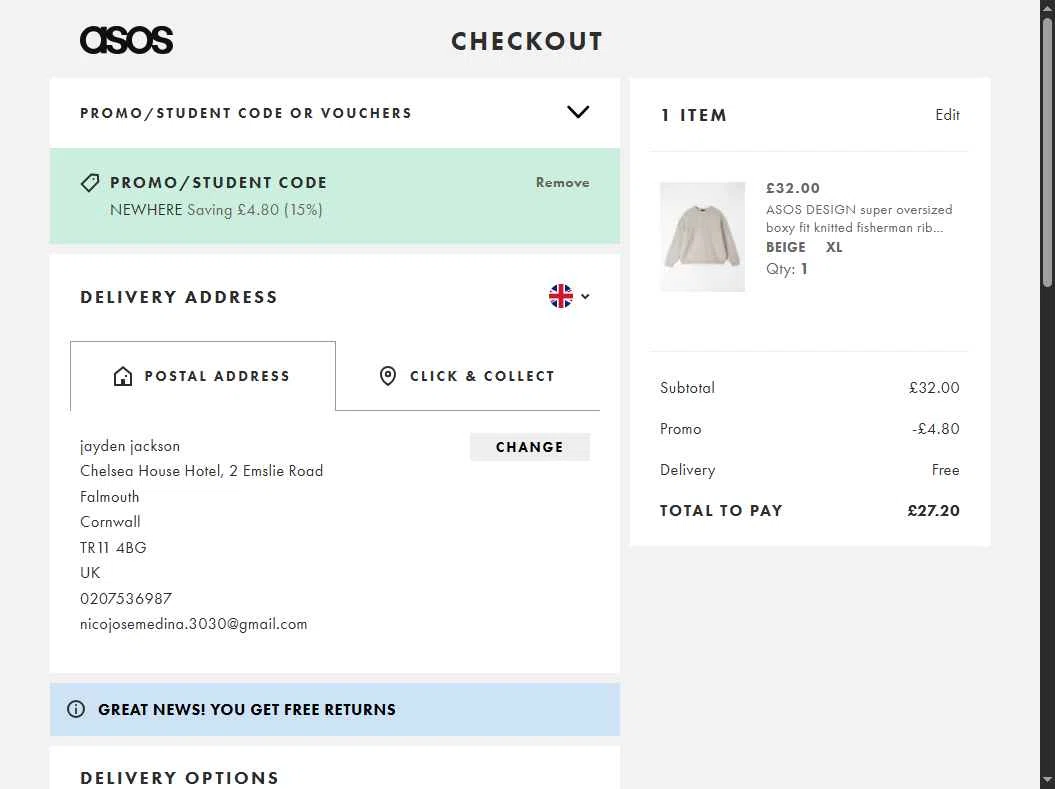The width and height of the screenshot is (1055, 789).
Task: Expand Promo/Student Code or Vouchers section
Action: 246,113
